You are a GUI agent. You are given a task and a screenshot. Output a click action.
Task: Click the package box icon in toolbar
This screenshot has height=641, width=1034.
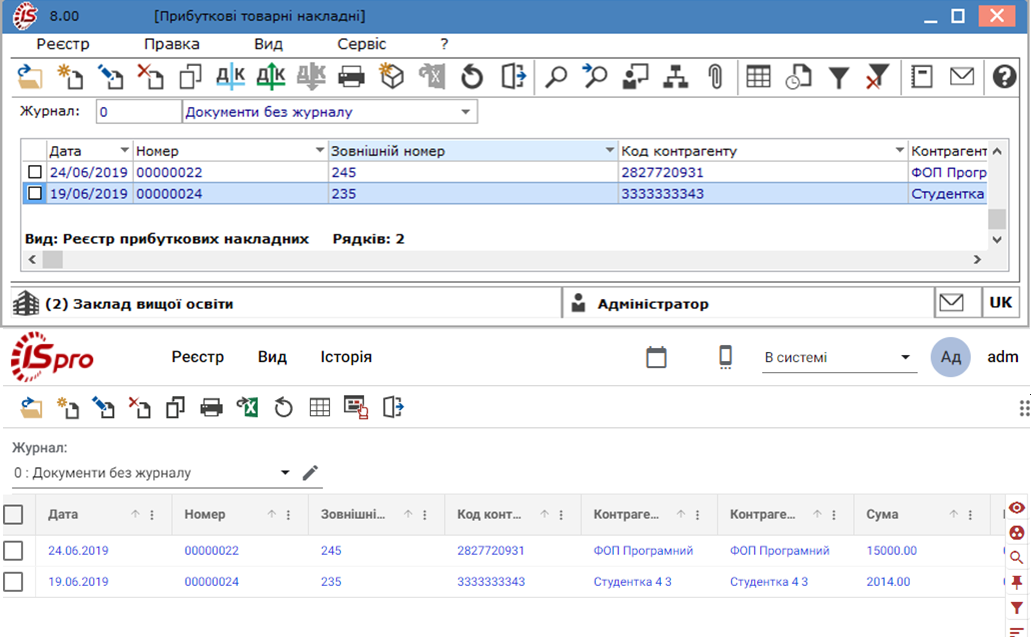click(392, 77)
